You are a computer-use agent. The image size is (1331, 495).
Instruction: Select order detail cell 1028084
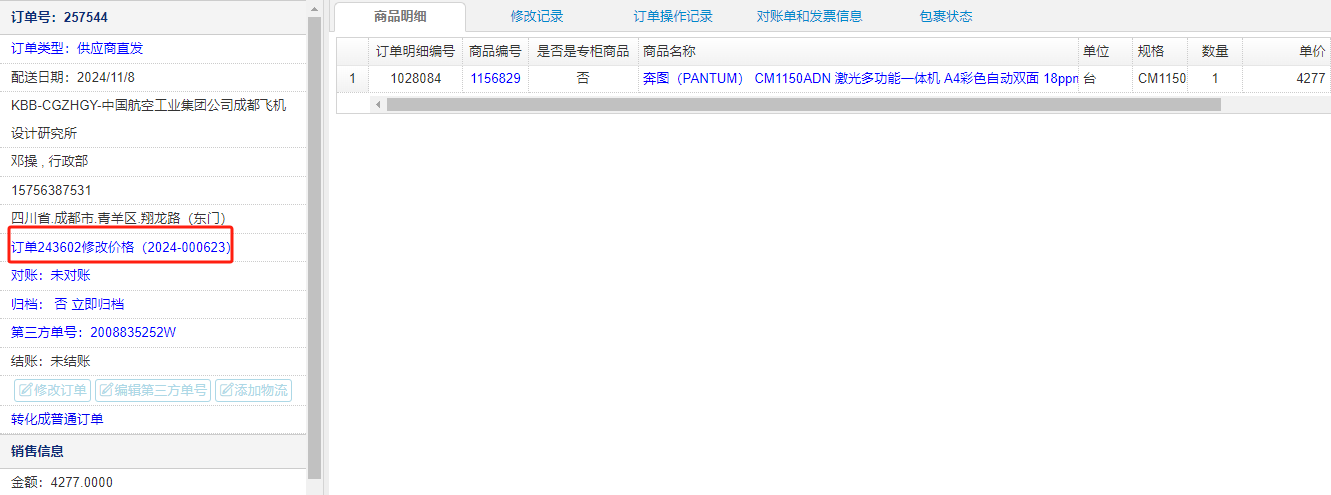[415, 78]
